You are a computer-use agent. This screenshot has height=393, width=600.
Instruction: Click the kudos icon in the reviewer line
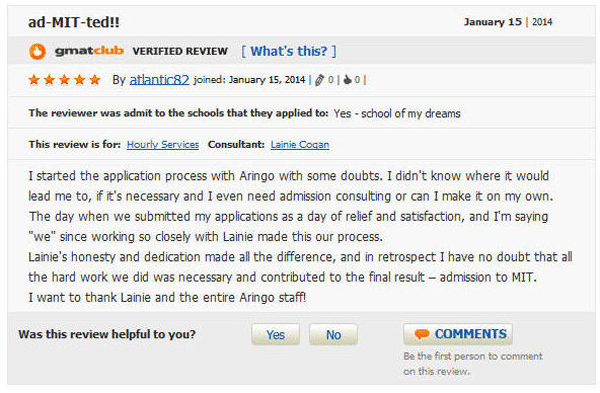(347, 80)
